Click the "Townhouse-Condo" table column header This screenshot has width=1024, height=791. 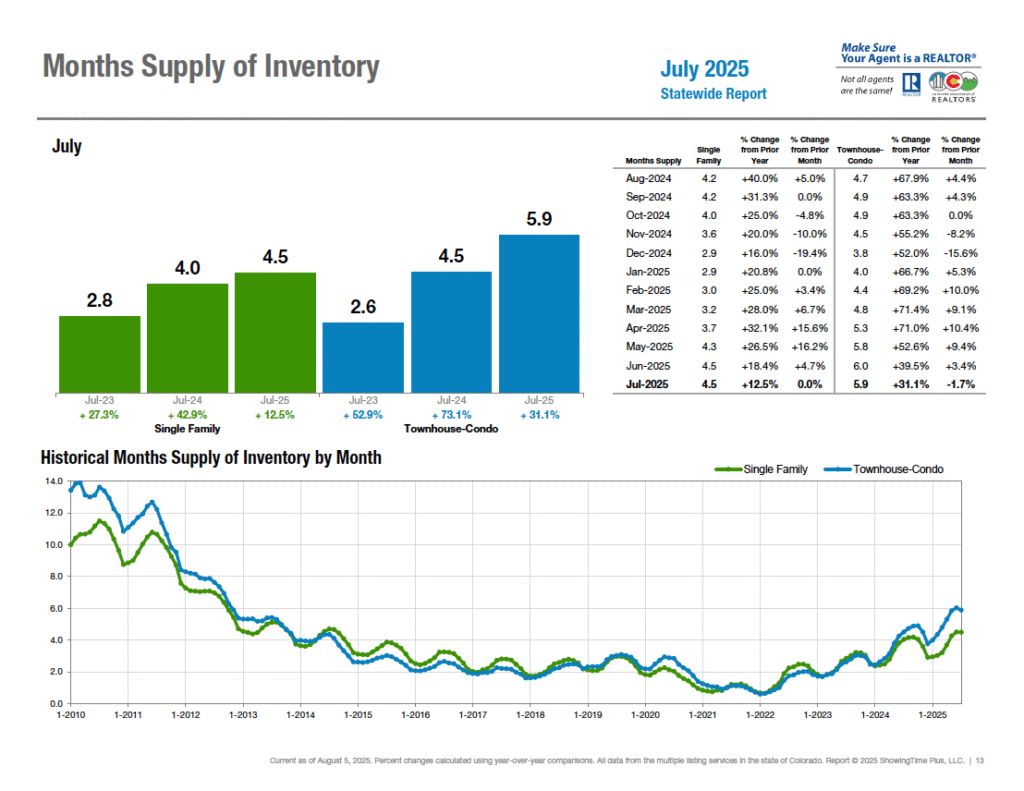(859, 155)
